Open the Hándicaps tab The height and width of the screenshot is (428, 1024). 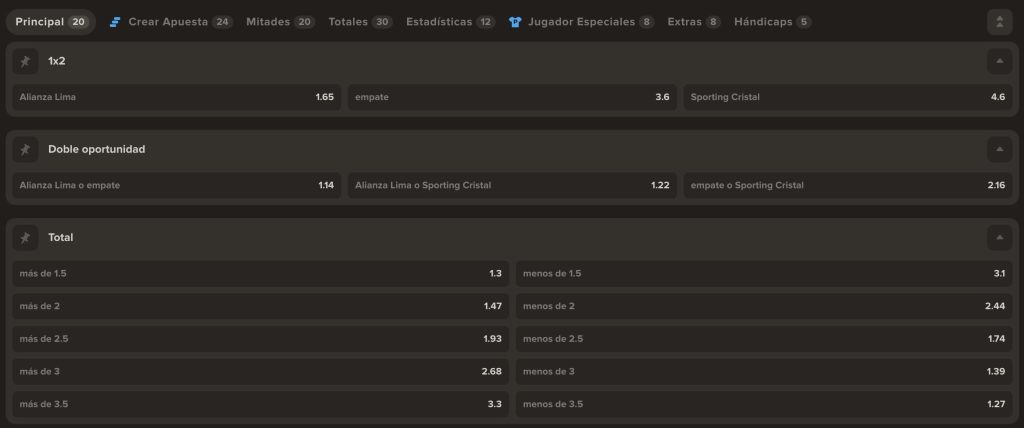coord(773,22)
